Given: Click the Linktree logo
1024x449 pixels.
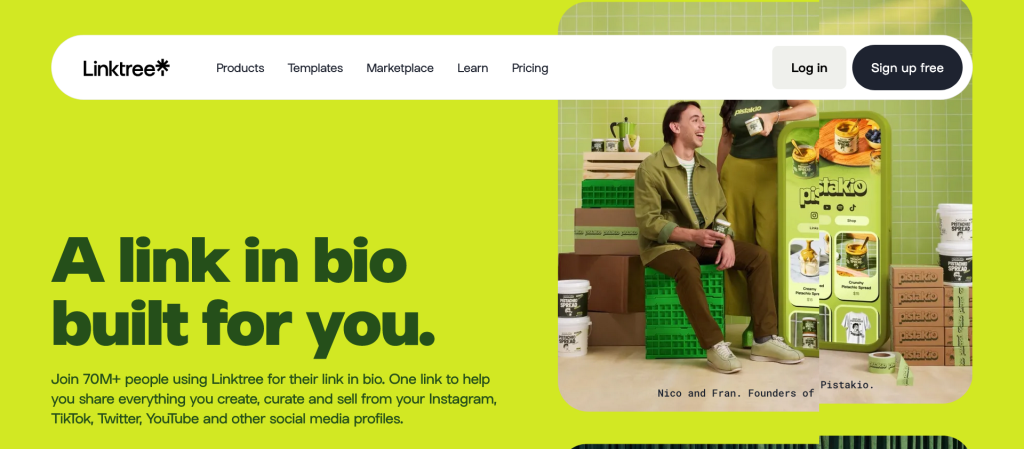Looking at the screenshot, I should [x=126, y=67].
